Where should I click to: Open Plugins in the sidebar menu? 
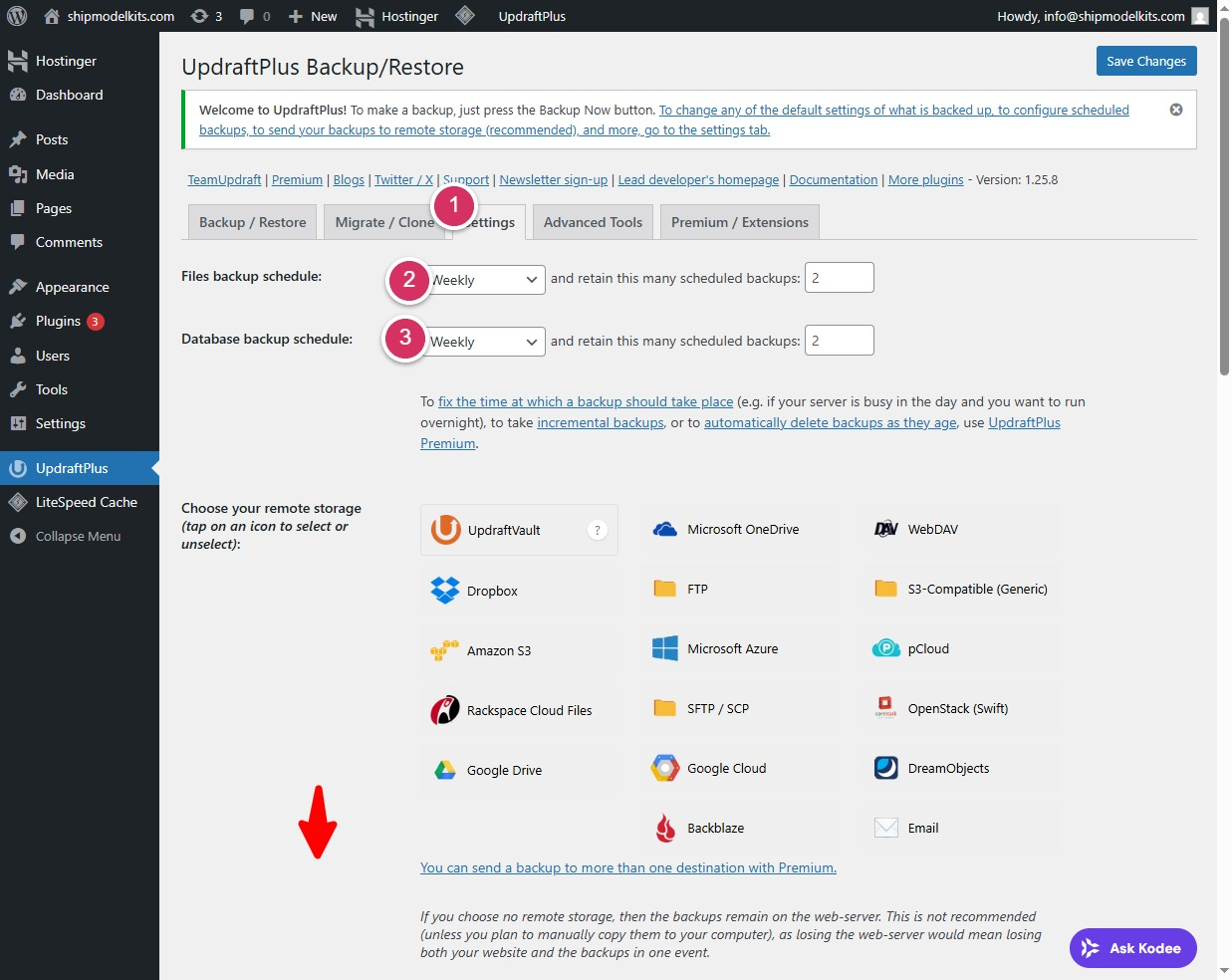(x=58, y=321)
